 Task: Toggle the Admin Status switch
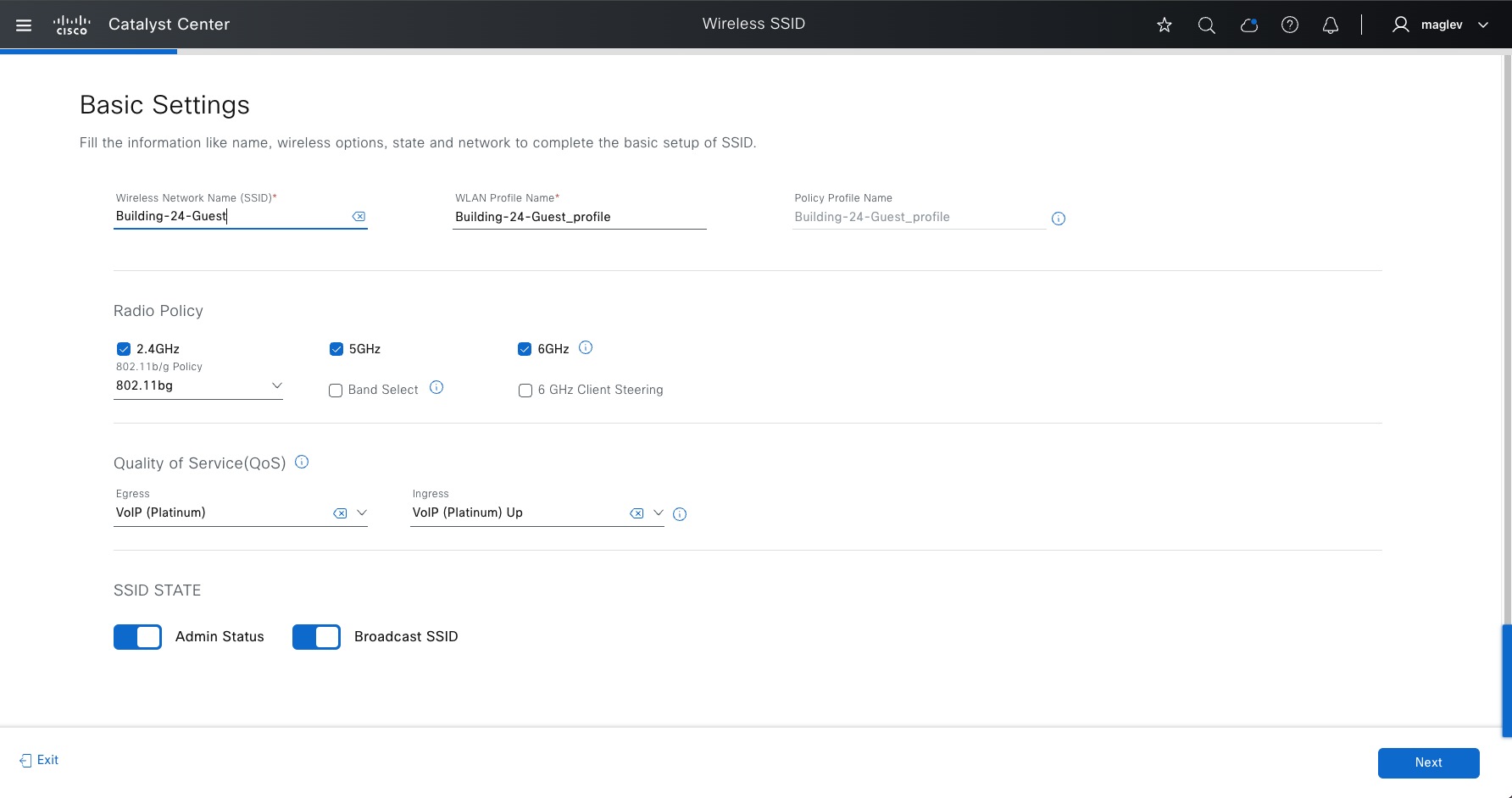point(137,637)
